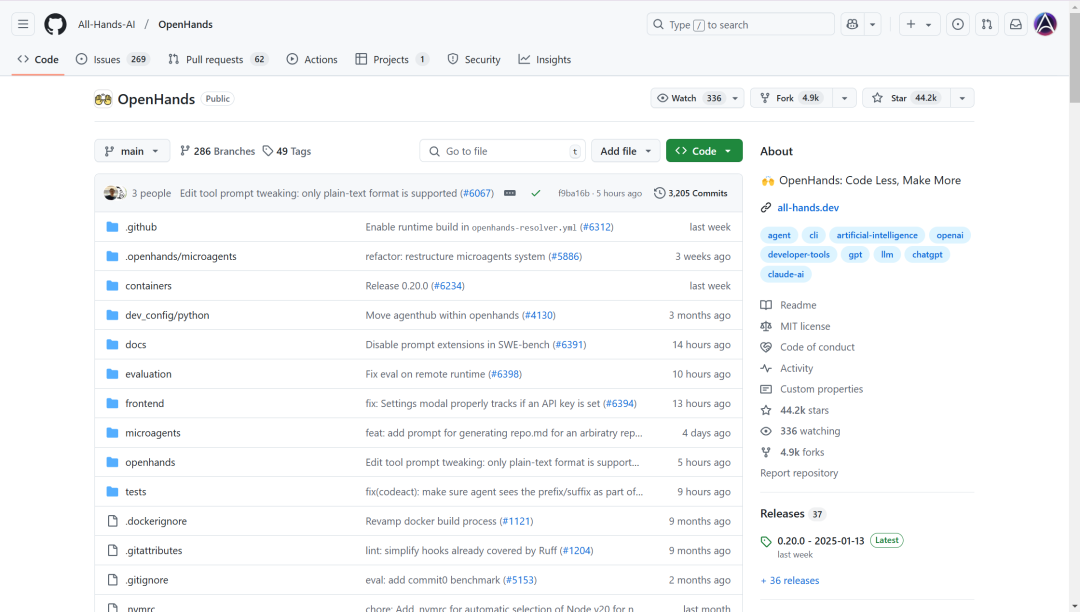This screenshot has width=1080, height=612.
Task: Switch to the Actions tab
Action: (312, 59)
